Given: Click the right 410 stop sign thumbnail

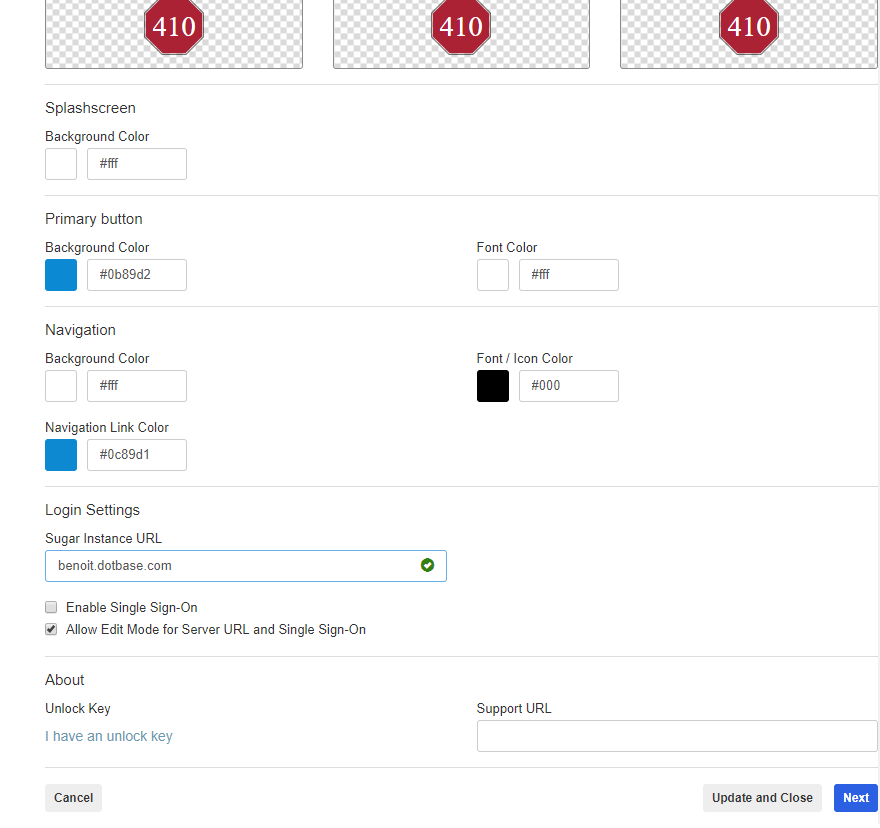Looking at the screenshot, I should [x=748, y=27].
